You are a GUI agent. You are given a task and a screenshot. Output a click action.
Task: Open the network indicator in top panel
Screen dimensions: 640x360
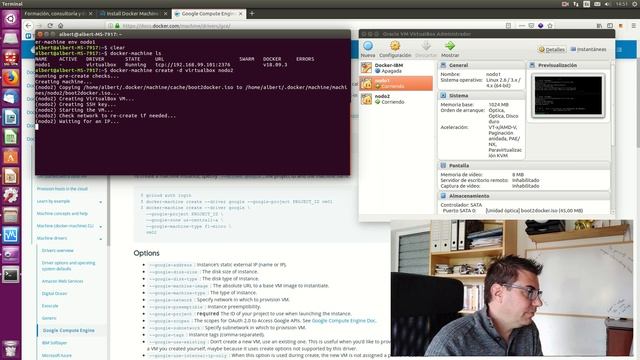coord(576,4)
